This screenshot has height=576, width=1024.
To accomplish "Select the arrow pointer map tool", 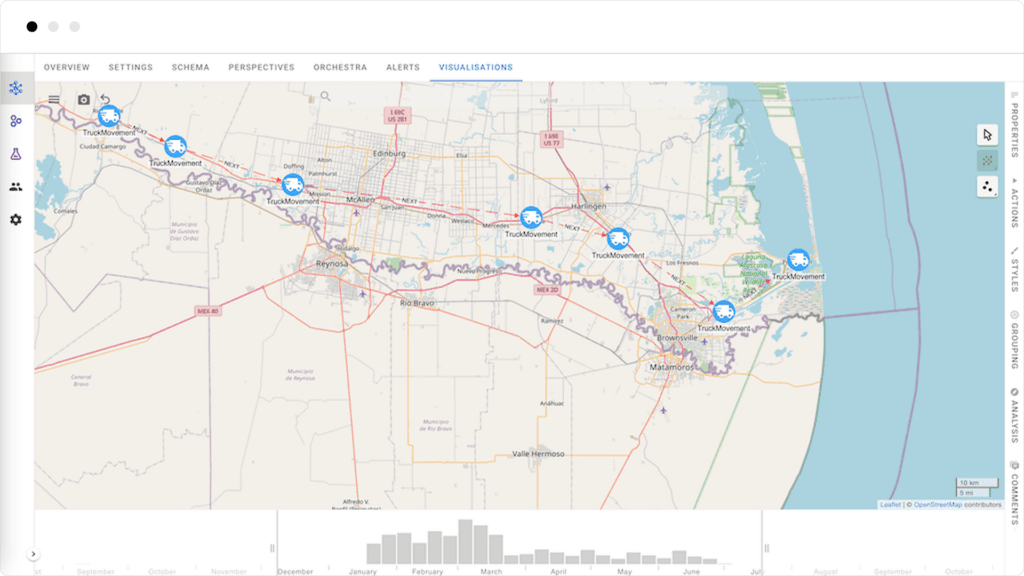I will pos(987,131).
